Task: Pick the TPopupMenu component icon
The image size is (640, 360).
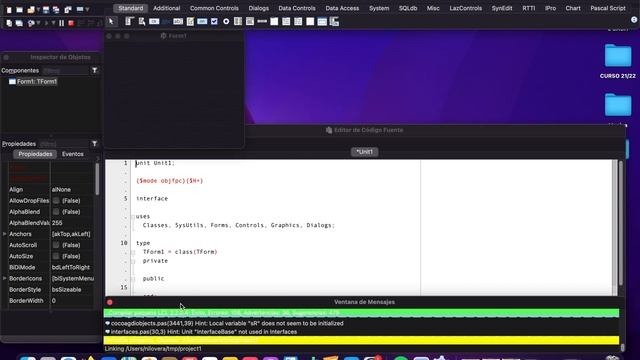Action: tap(142, 22)
